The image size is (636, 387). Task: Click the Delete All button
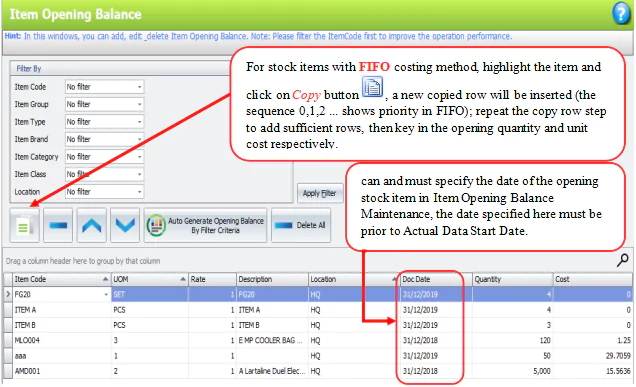coord(301,226)
